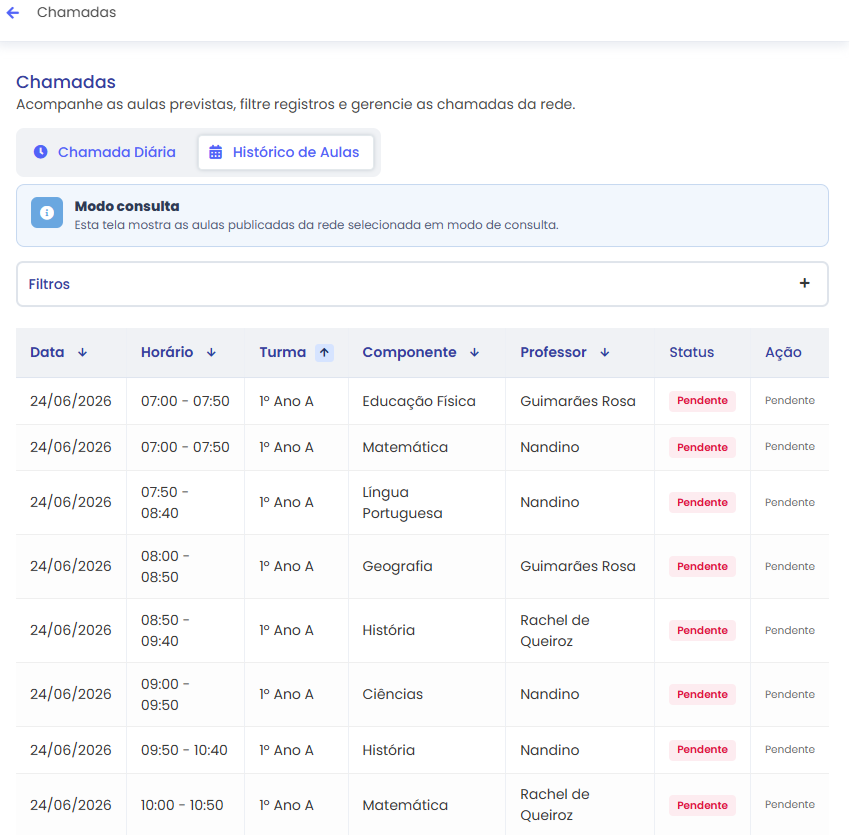Click Pendente status badge in 10:00 - 10:50 row
Image resolution: width=850 pixels, height=836 pixels.
(702, 806)
